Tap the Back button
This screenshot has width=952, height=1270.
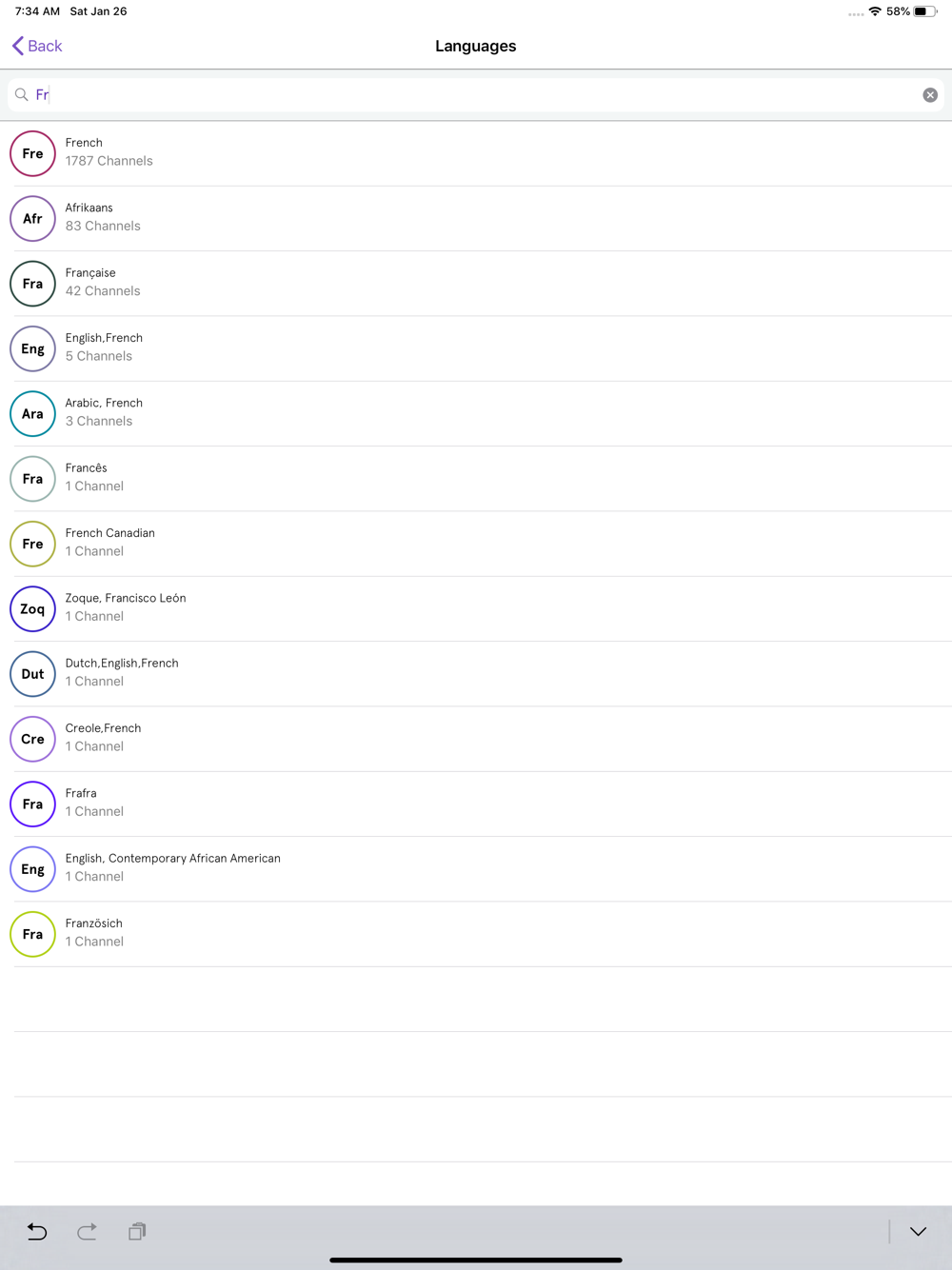point(37,46)
